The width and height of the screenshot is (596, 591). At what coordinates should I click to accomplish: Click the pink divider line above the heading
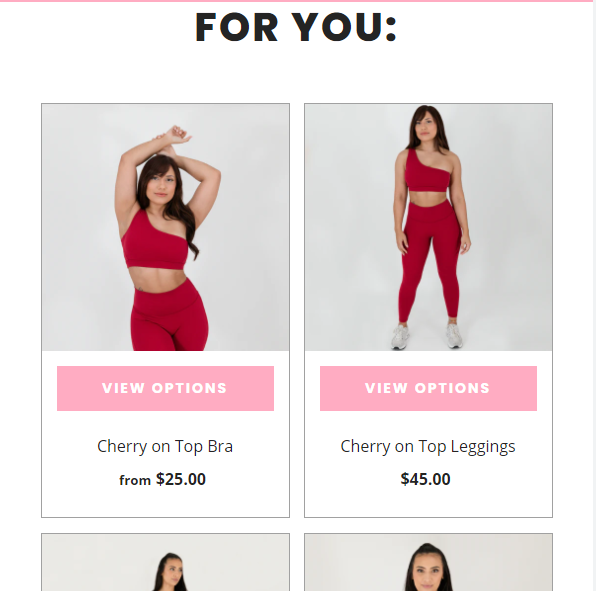[296, 1]
